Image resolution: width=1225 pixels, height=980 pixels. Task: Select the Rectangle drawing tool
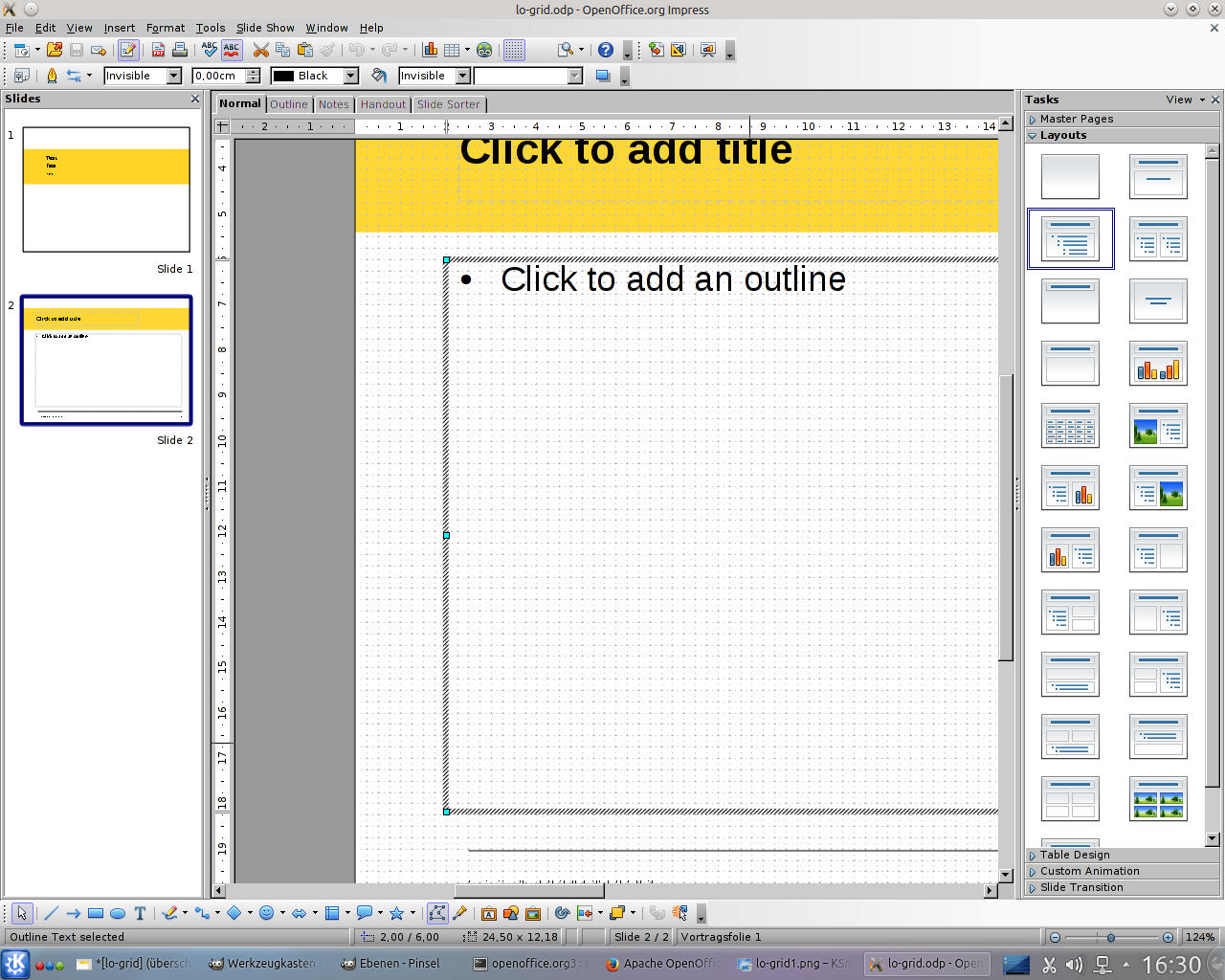pos(96,913)
